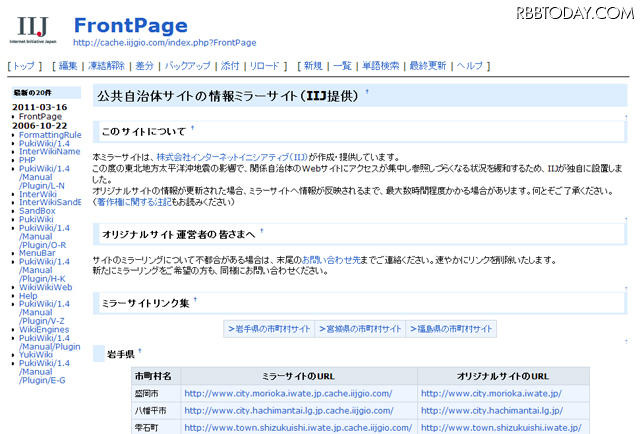Open 一覧 page list link
The height and width of the screenshot is (434, 640).
(x=342, y=66)
